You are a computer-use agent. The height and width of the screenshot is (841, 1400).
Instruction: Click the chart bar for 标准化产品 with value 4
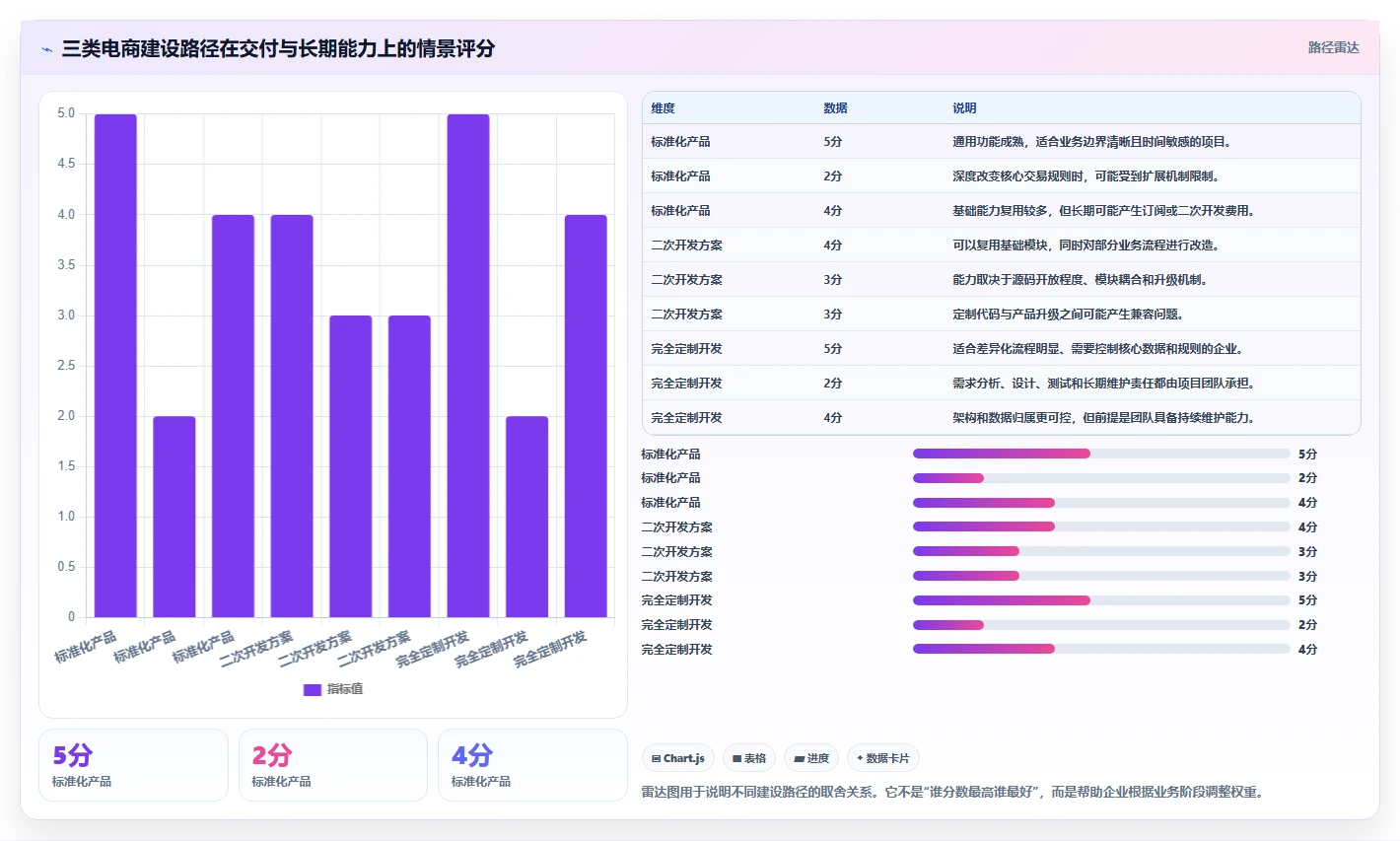tap(233, 416)
